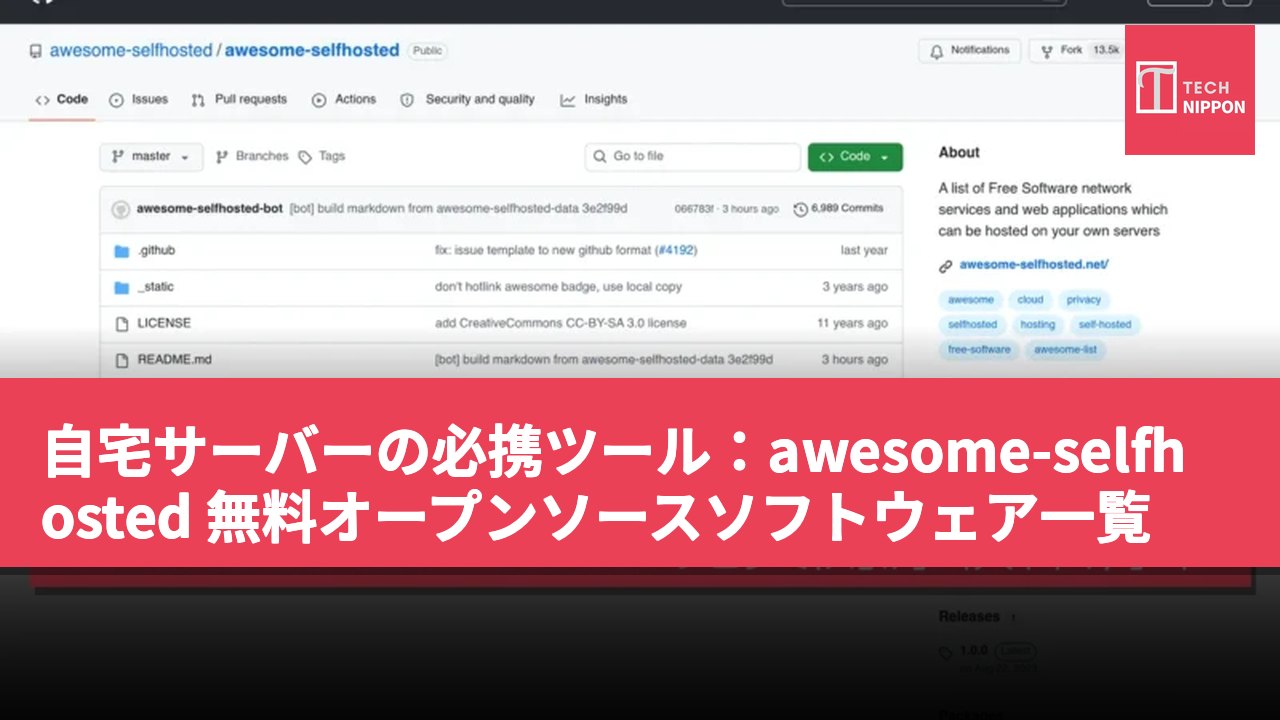
Task: Open the 6,989 Commits history
Action: (839, 209)
